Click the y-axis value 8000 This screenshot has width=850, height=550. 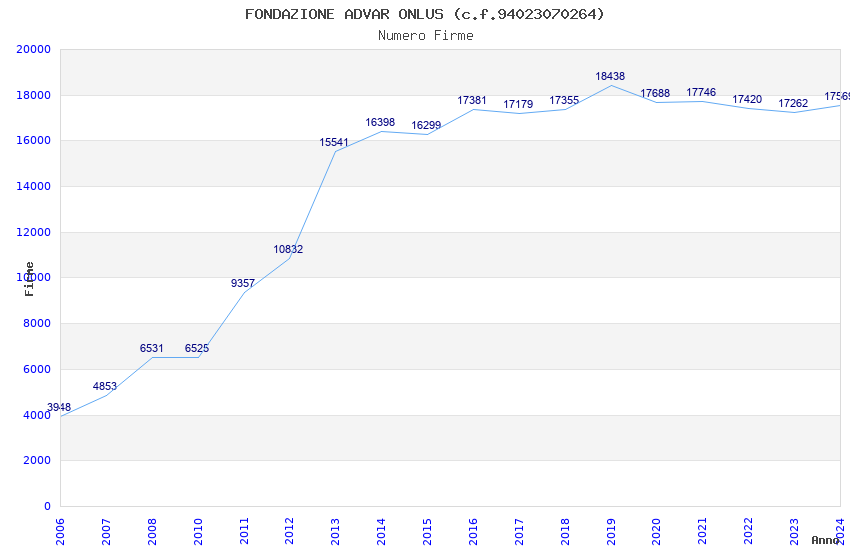(37, 323)
